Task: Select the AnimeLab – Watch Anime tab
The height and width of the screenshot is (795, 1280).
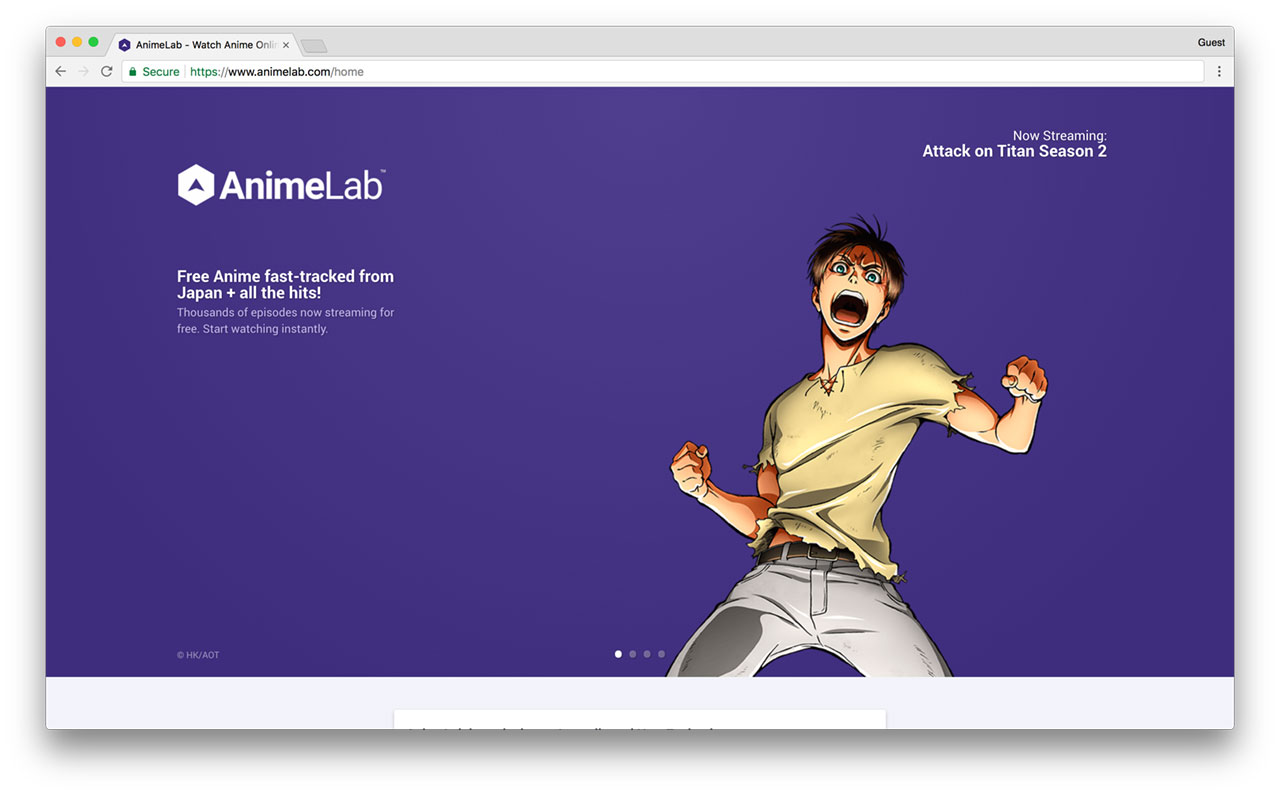Action: pyautogui.click(x=205, y=45)
